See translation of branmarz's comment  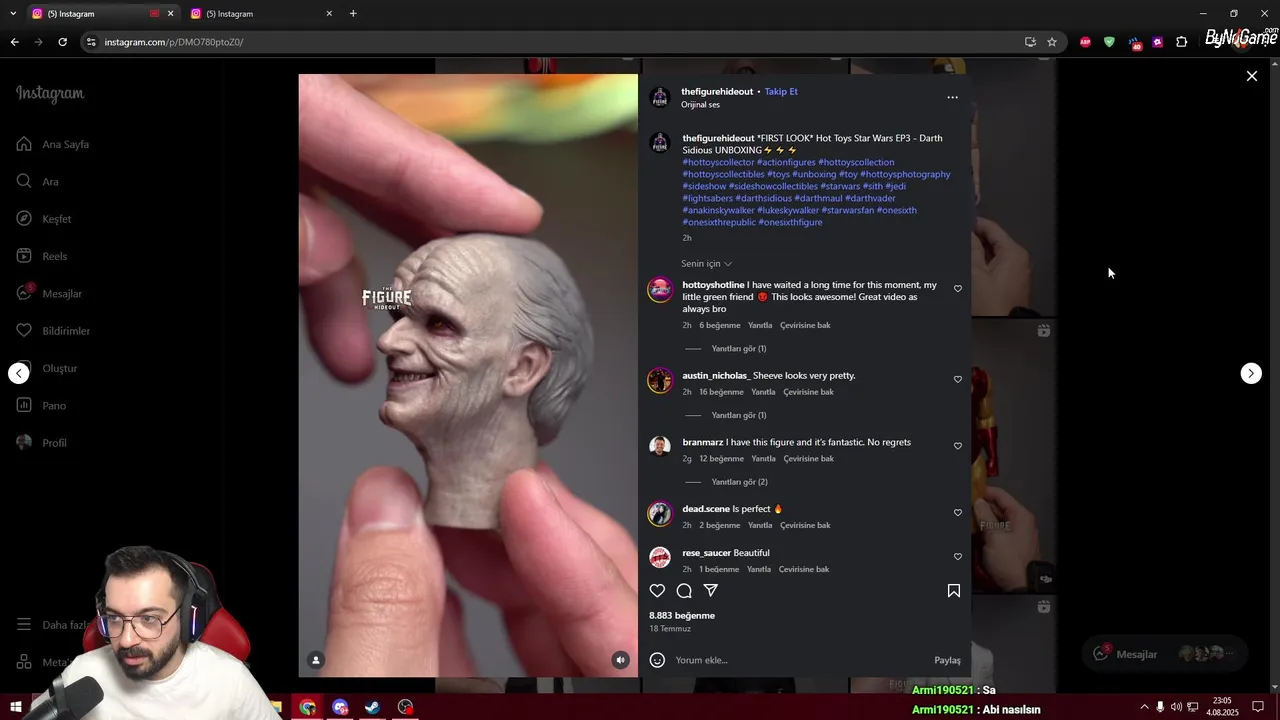pos(808,459)
